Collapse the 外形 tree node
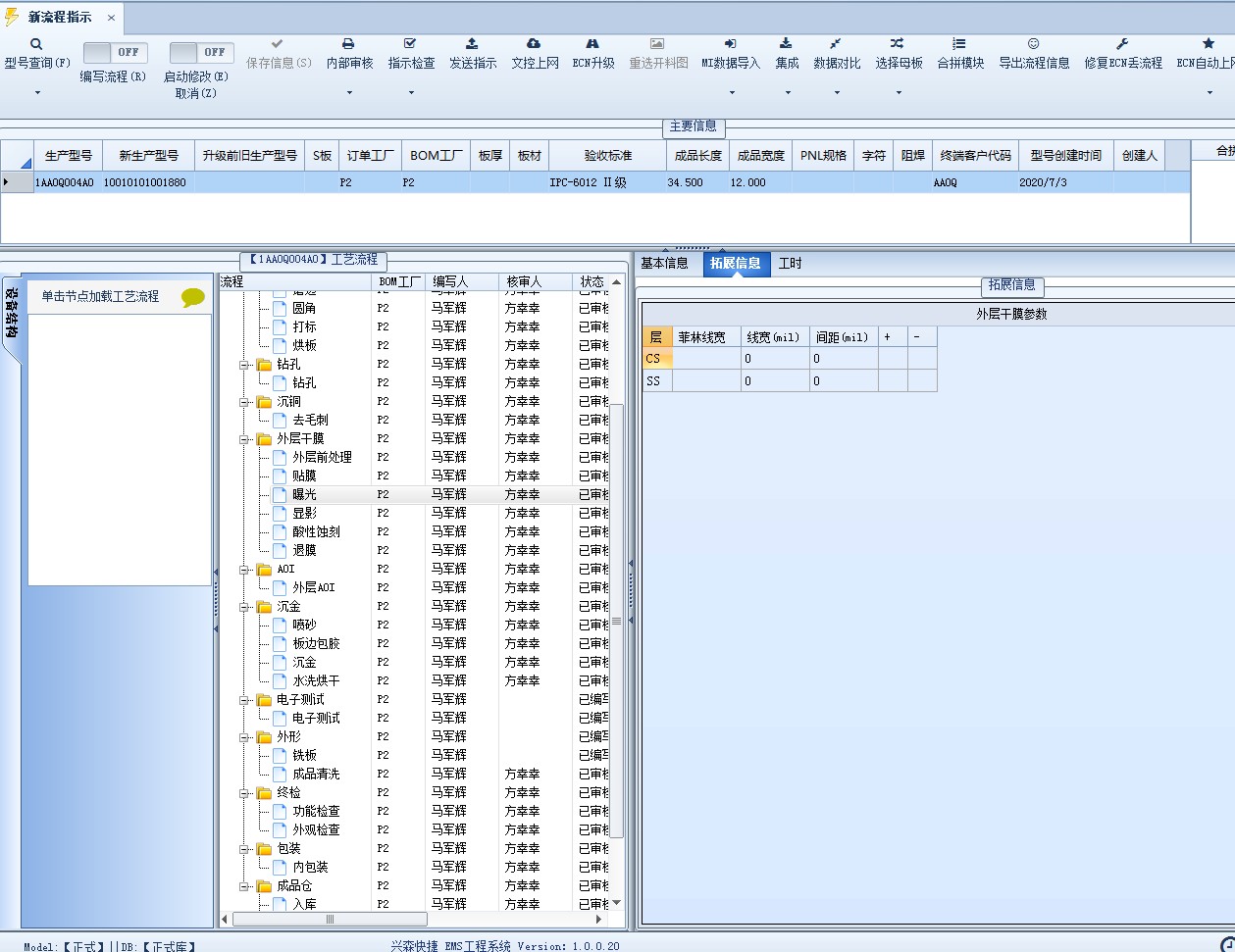The height and width of the screenshot is (952, 1235). [244, 737]
